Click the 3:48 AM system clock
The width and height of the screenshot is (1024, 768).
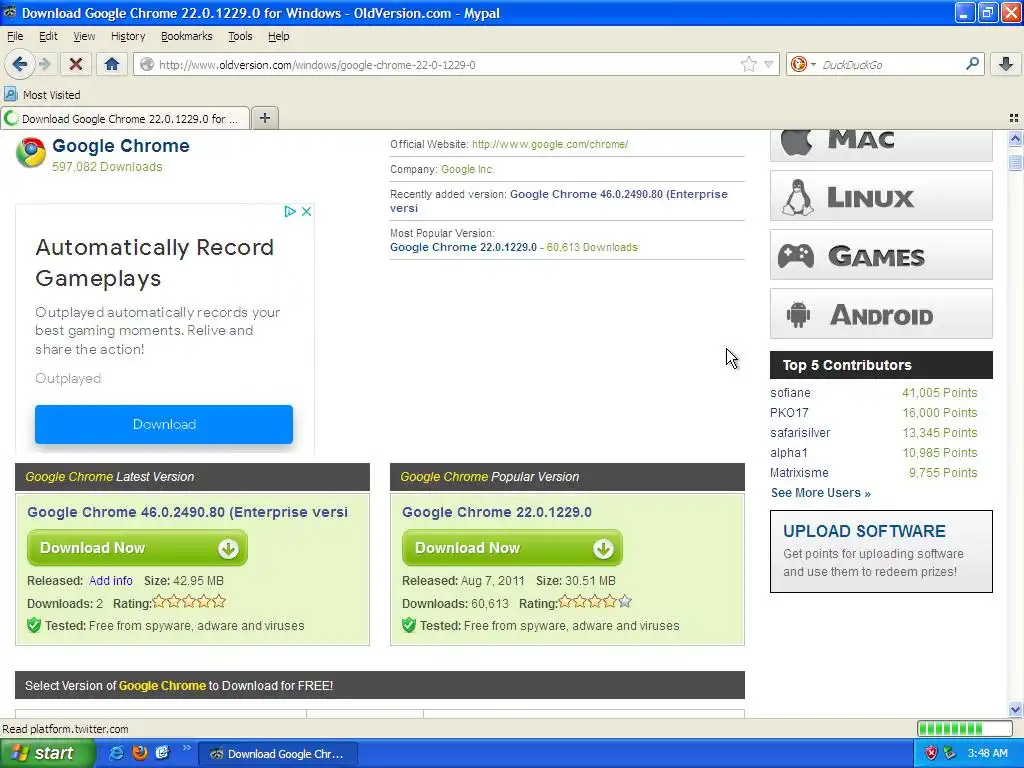click(x=987, y=754)
